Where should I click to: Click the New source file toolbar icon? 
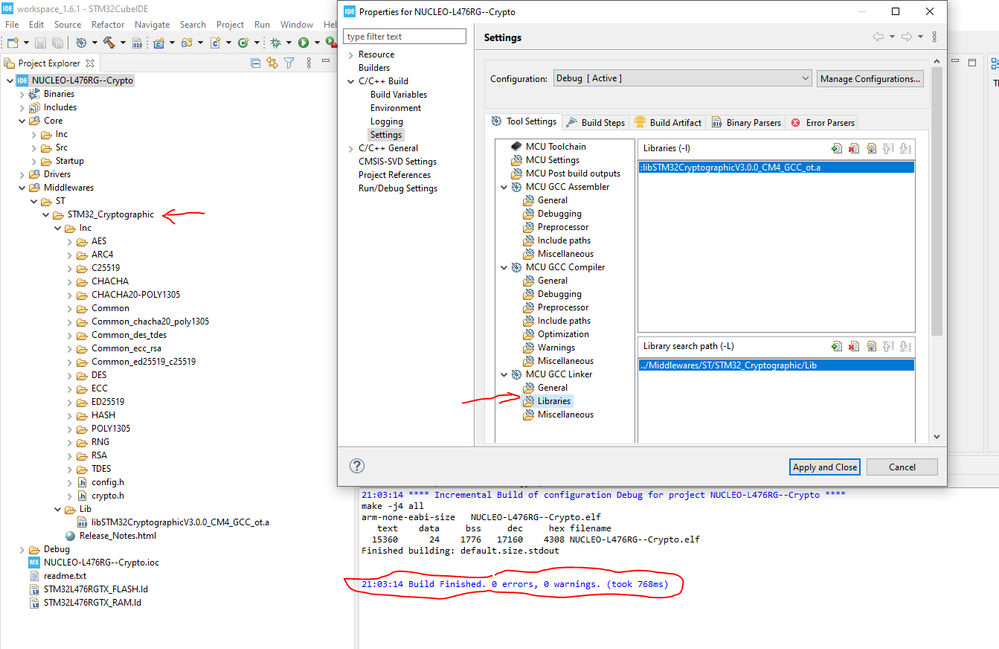coord(215,43)
